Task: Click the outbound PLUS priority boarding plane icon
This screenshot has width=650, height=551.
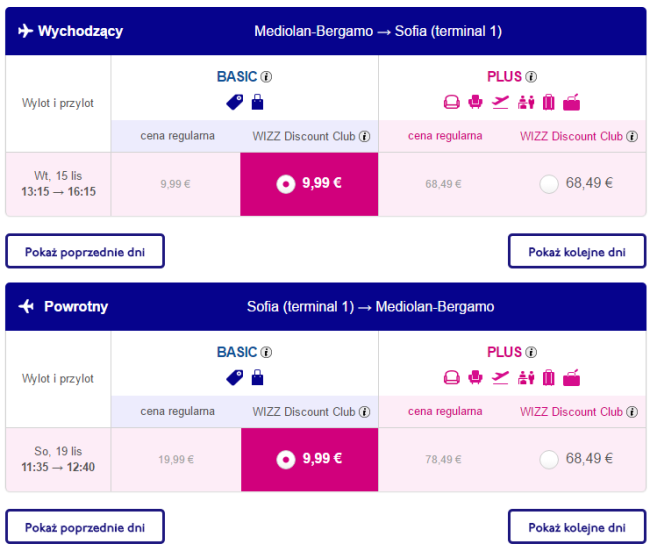Action: point(501,101)
